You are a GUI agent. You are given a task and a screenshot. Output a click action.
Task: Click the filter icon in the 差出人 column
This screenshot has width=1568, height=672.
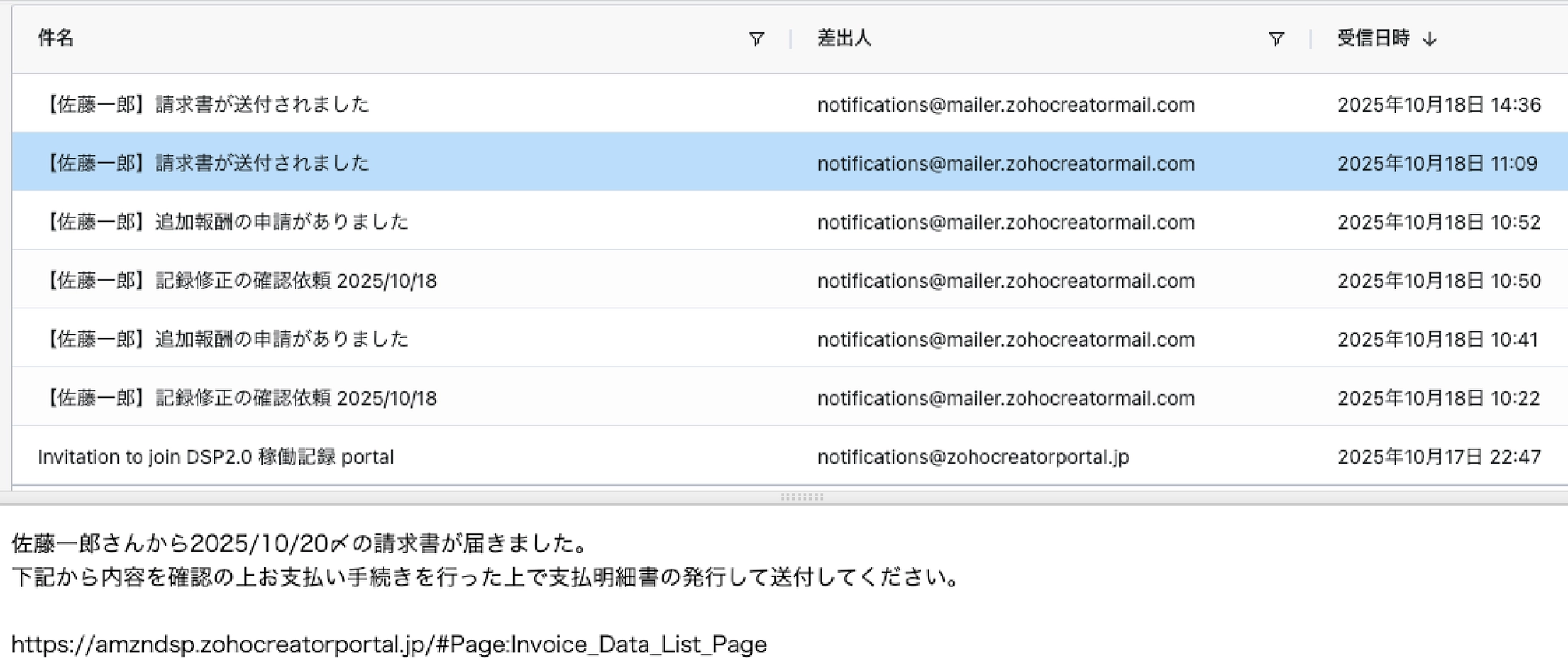[1276, 39]
